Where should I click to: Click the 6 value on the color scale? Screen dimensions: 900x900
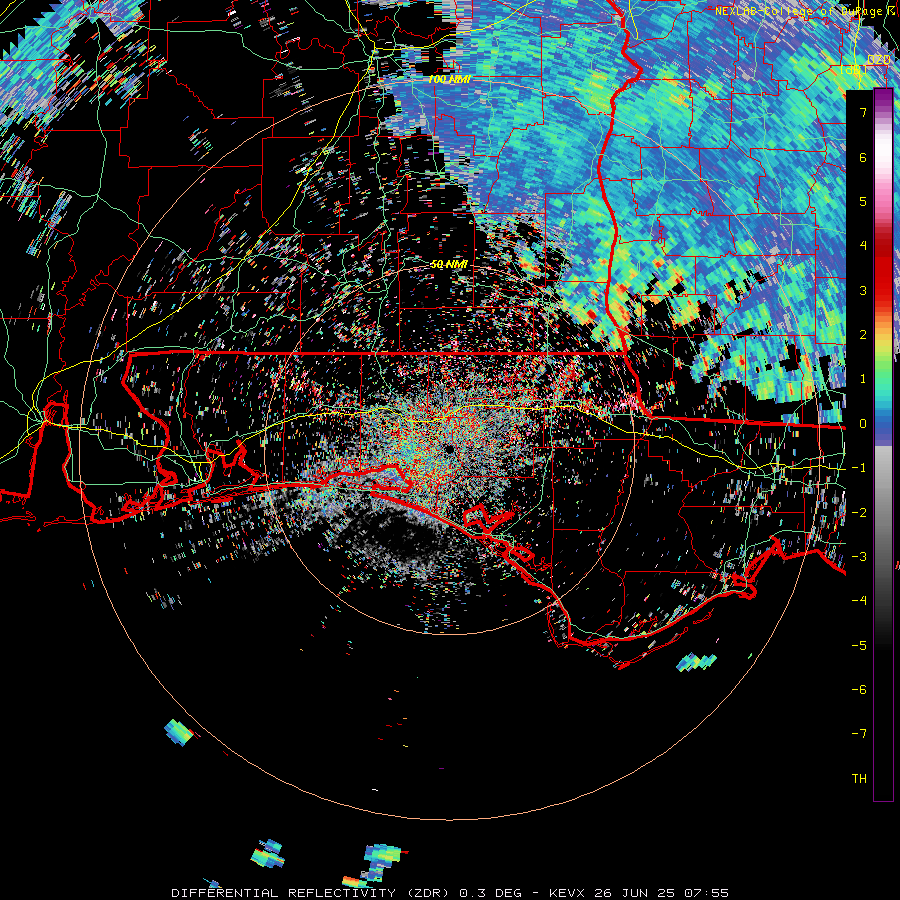pos(863,157)
